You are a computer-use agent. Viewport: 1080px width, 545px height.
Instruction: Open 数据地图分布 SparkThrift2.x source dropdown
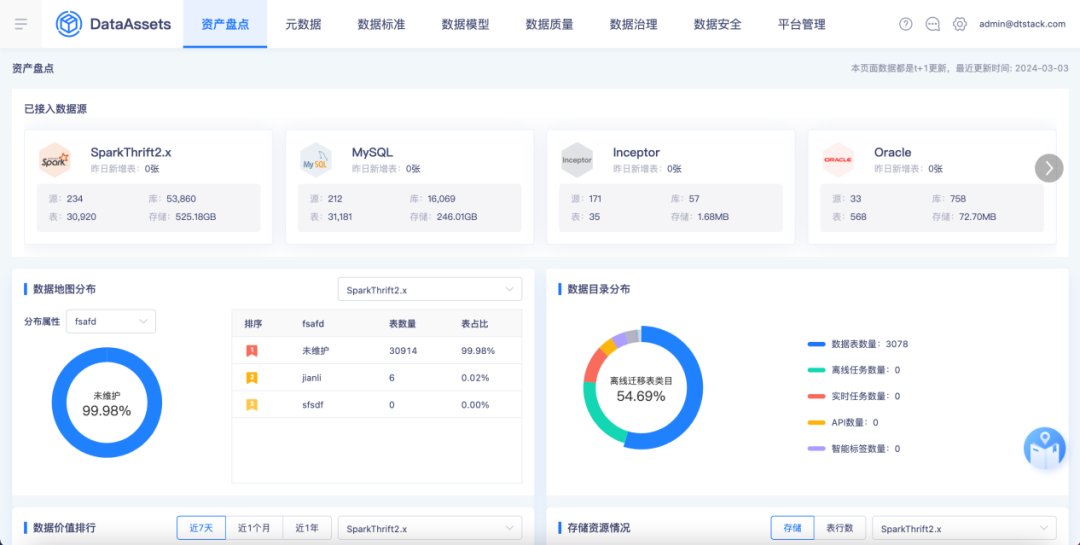tap(430, 289)
